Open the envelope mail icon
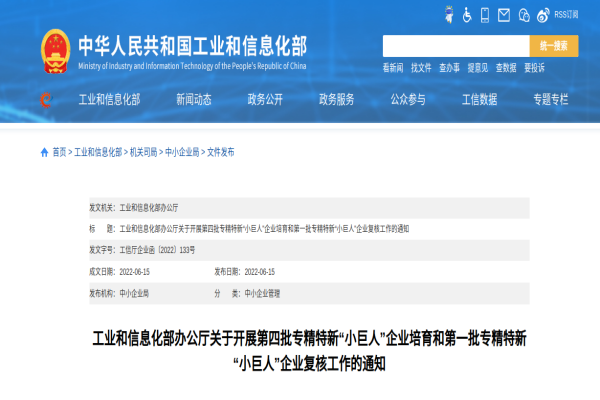 [x=504, y=15]
